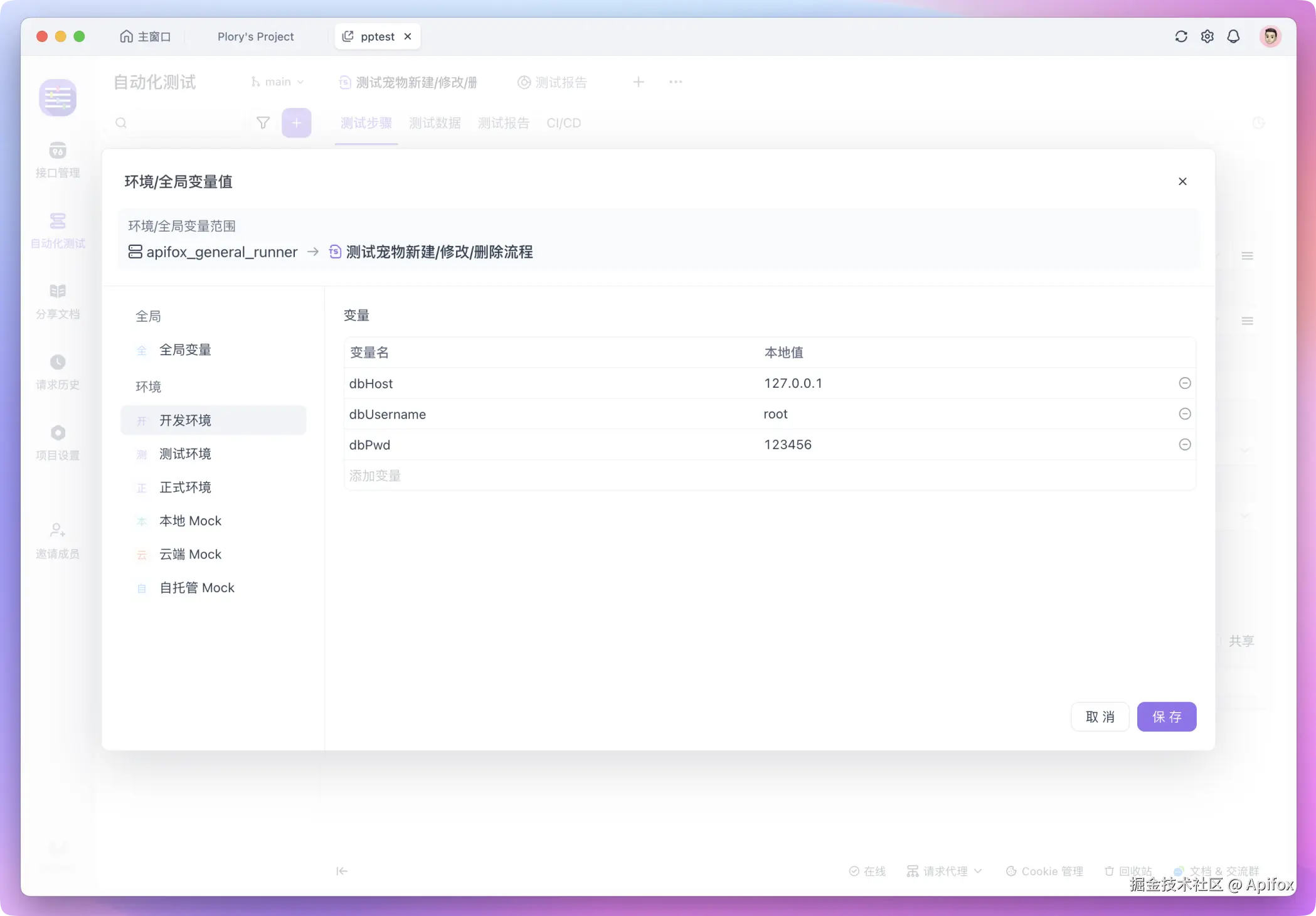Viewport: 1316px width, 916px height.
Task: Select 全局变量 in sidebar list
Action: point(185,350)
